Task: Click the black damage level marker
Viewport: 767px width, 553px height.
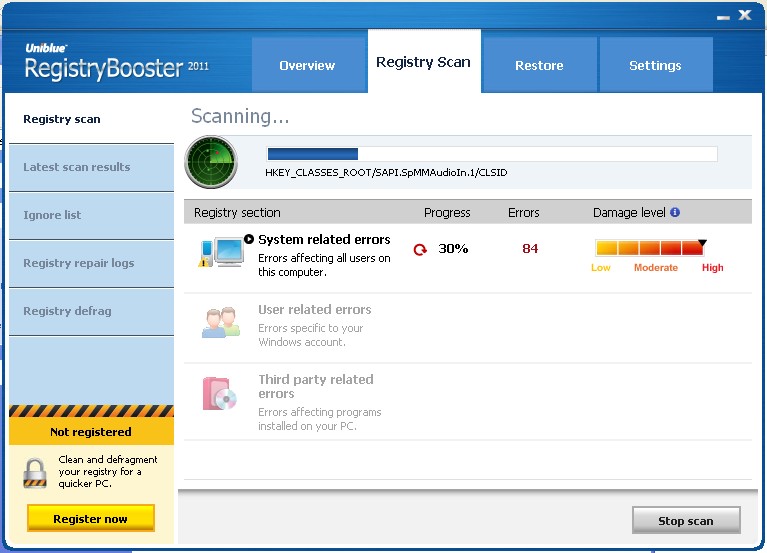Action: pyautogui.click(x=702, y=243)
